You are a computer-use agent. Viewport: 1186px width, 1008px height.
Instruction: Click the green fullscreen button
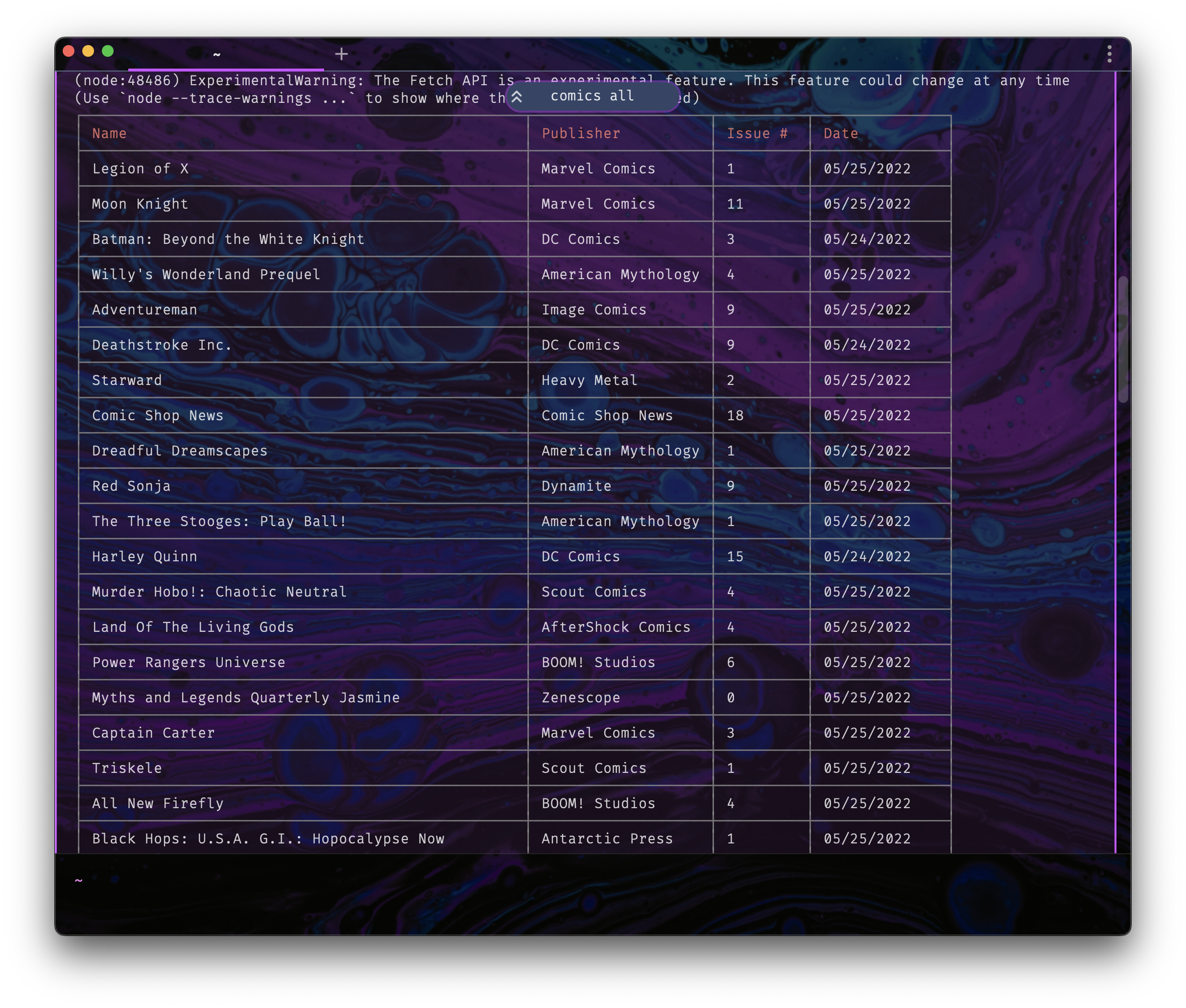(x=107, y=51)
